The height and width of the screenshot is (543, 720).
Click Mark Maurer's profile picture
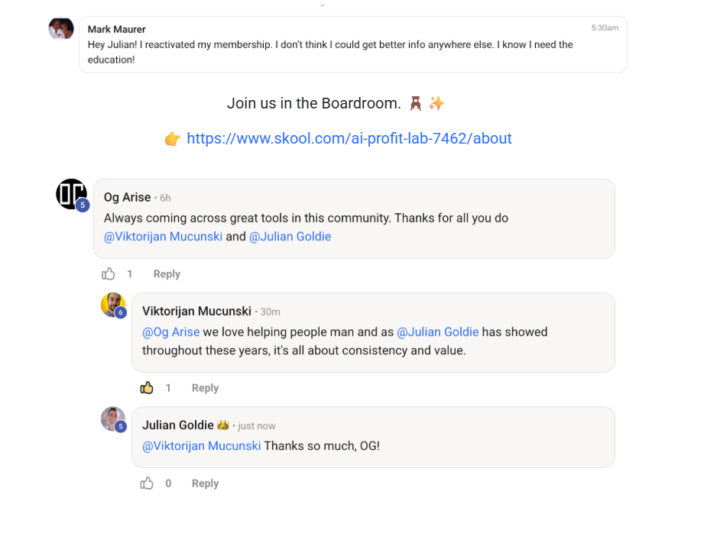[61, 29]
